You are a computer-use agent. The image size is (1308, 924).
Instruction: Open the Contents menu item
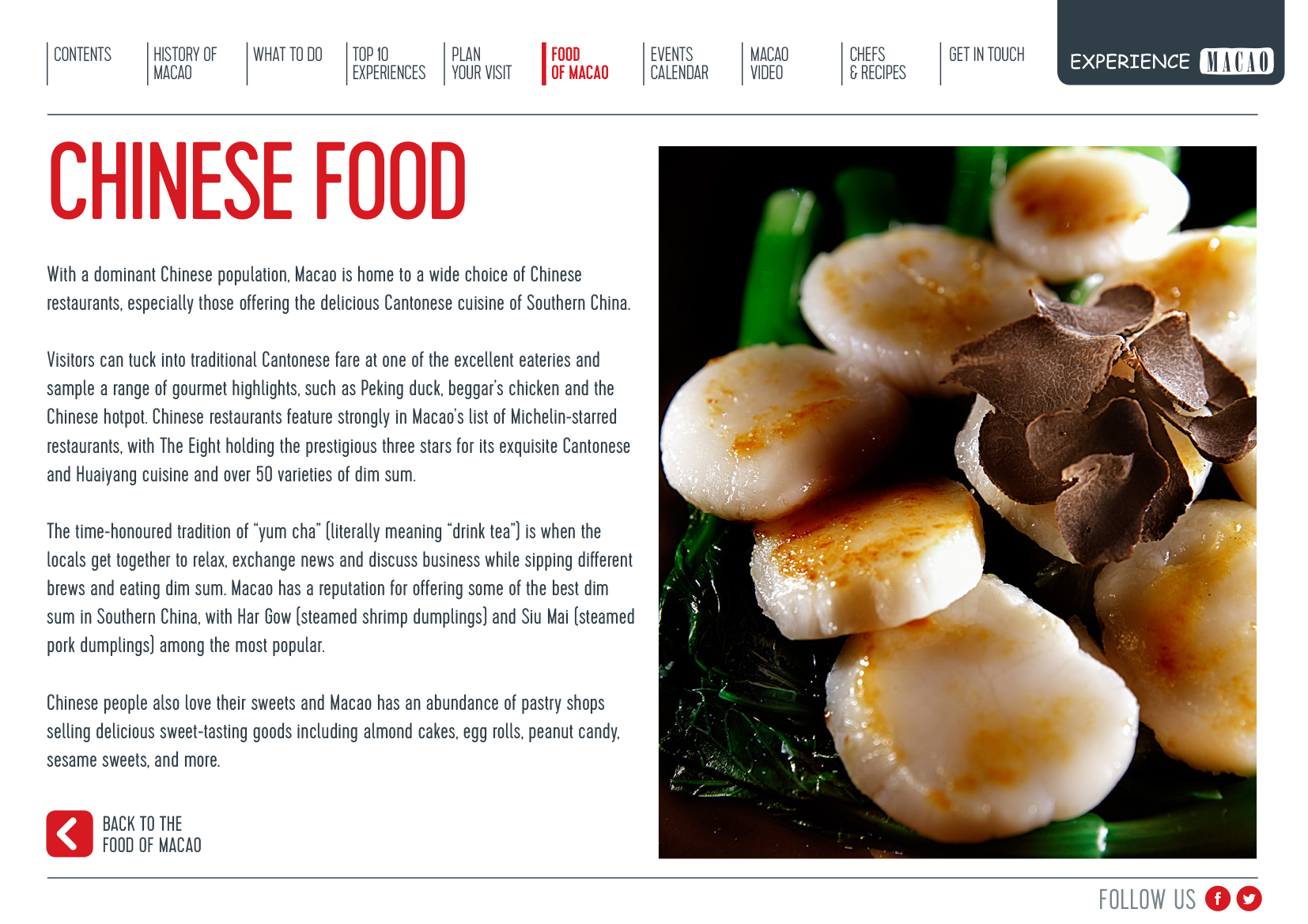coord(82,55)
